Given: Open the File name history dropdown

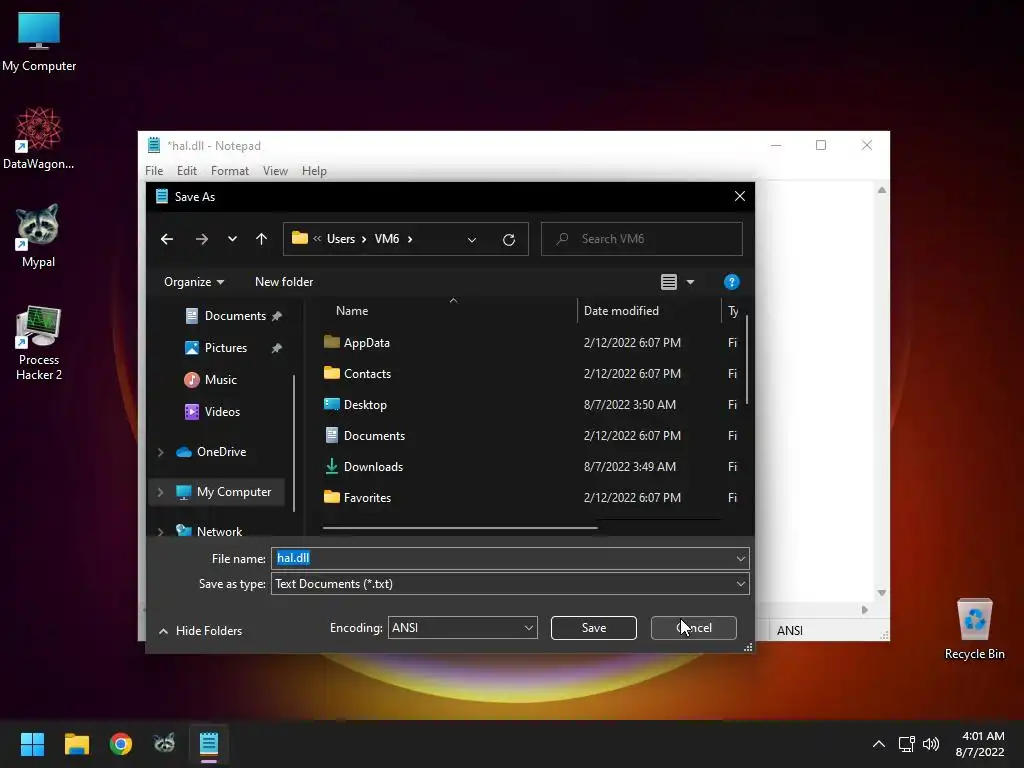Looking at the screenshot, I should pyautogui.click(x=741, y=558).
